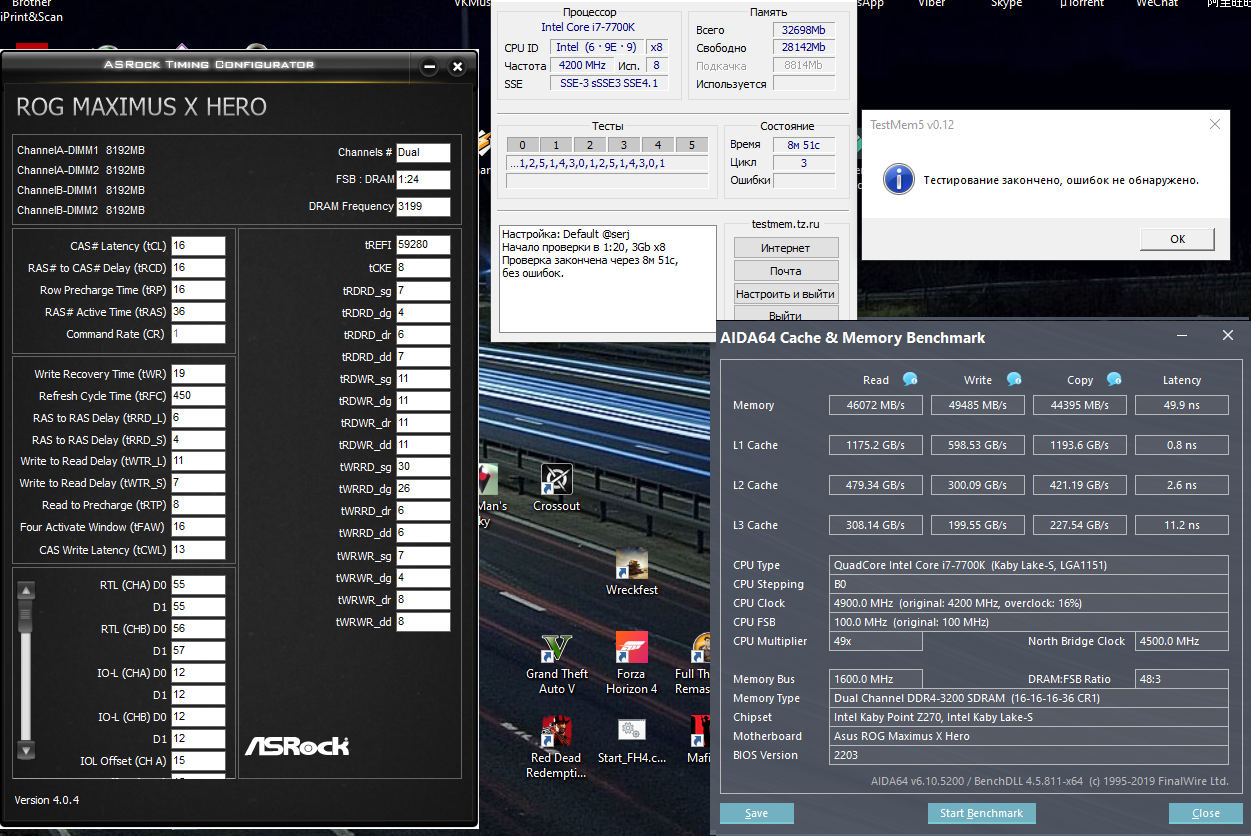
Task: Click the tFAW value field
Action: click(198, 527)
